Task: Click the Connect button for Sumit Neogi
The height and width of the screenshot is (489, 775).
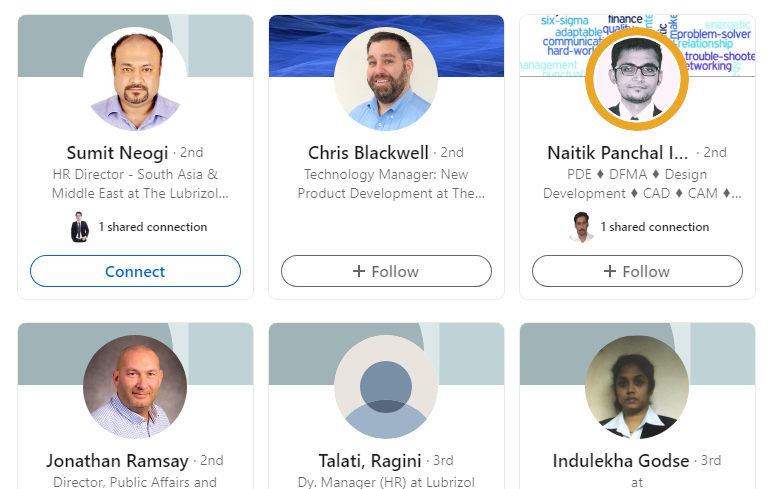Action: (x=135, y=271)
